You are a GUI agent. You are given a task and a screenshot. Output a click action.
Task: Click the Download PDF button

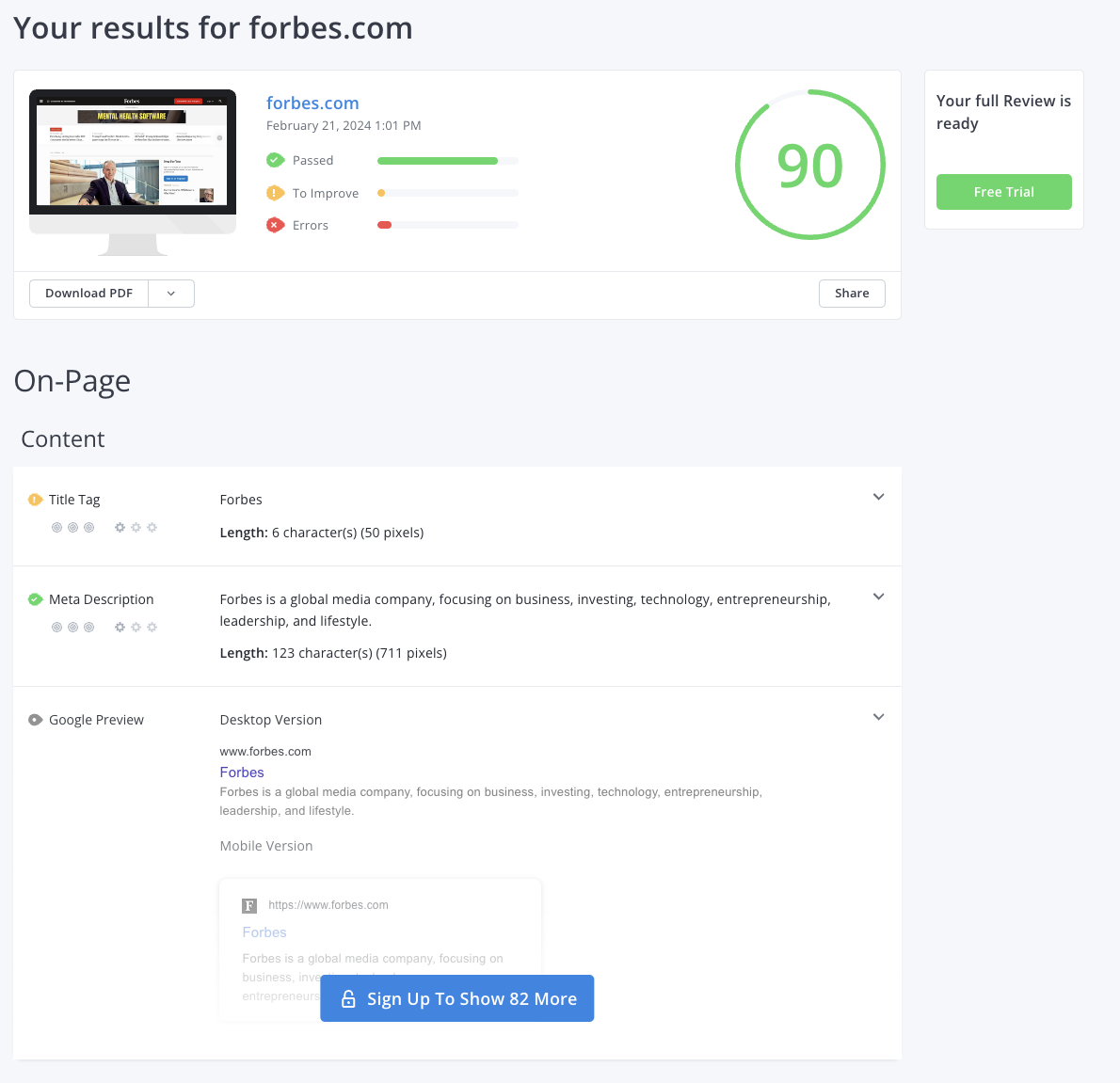click(x=88, y=294)
